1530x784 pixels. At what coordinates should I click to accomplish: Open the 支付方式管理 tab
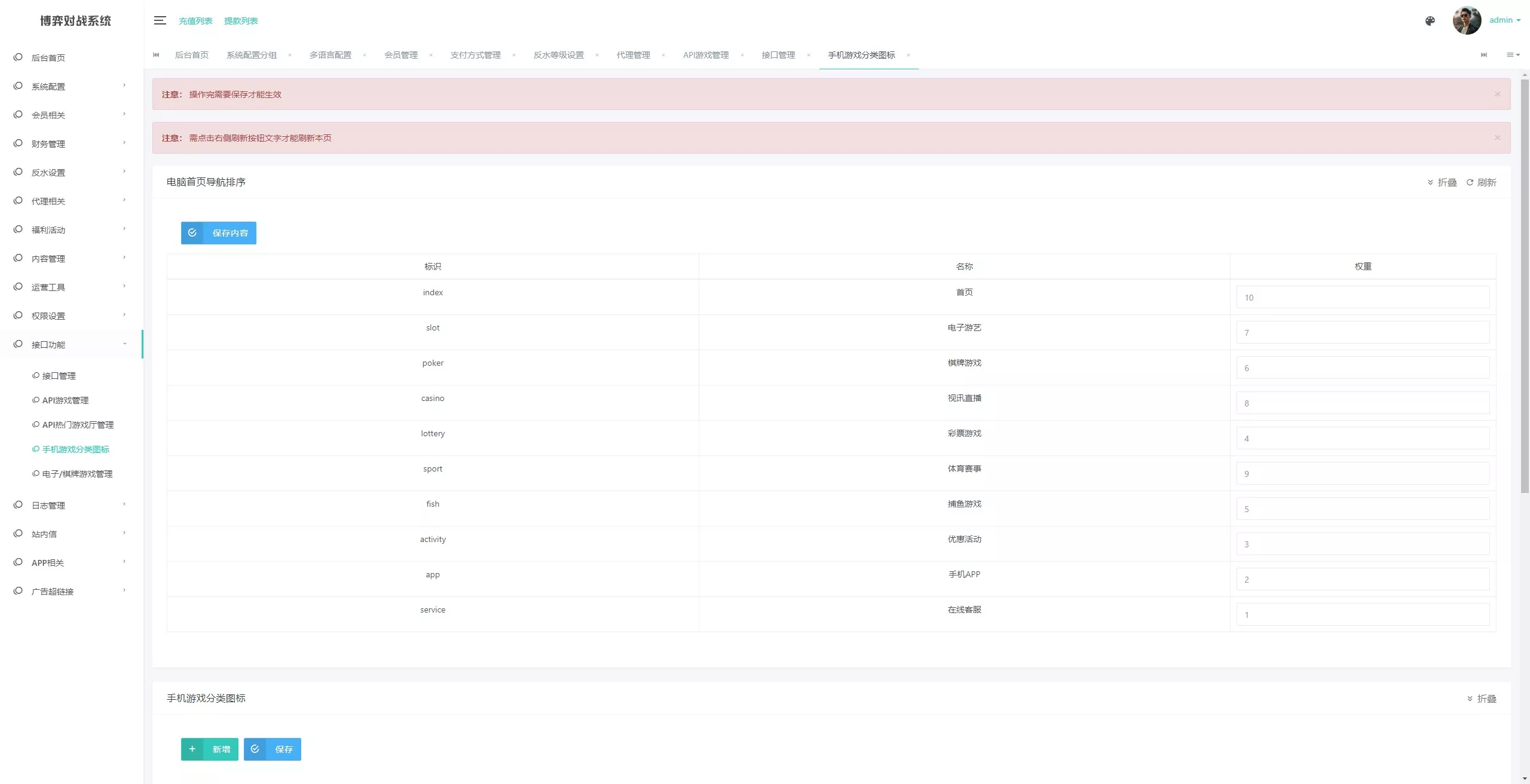[475, 55]
